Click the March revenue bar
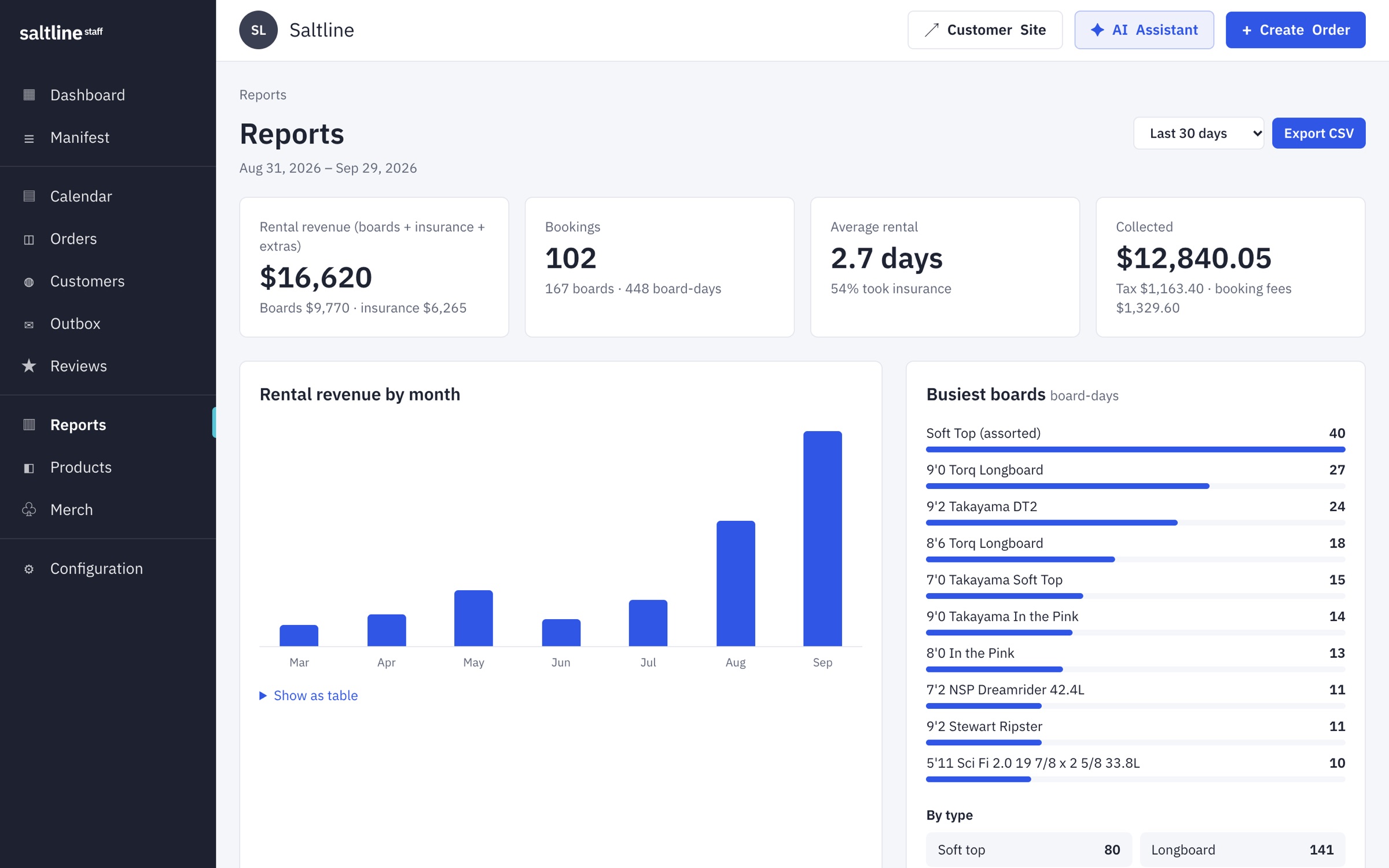Image resolution: width=1389 pixels, height=868 pixels. coord(299,635)
